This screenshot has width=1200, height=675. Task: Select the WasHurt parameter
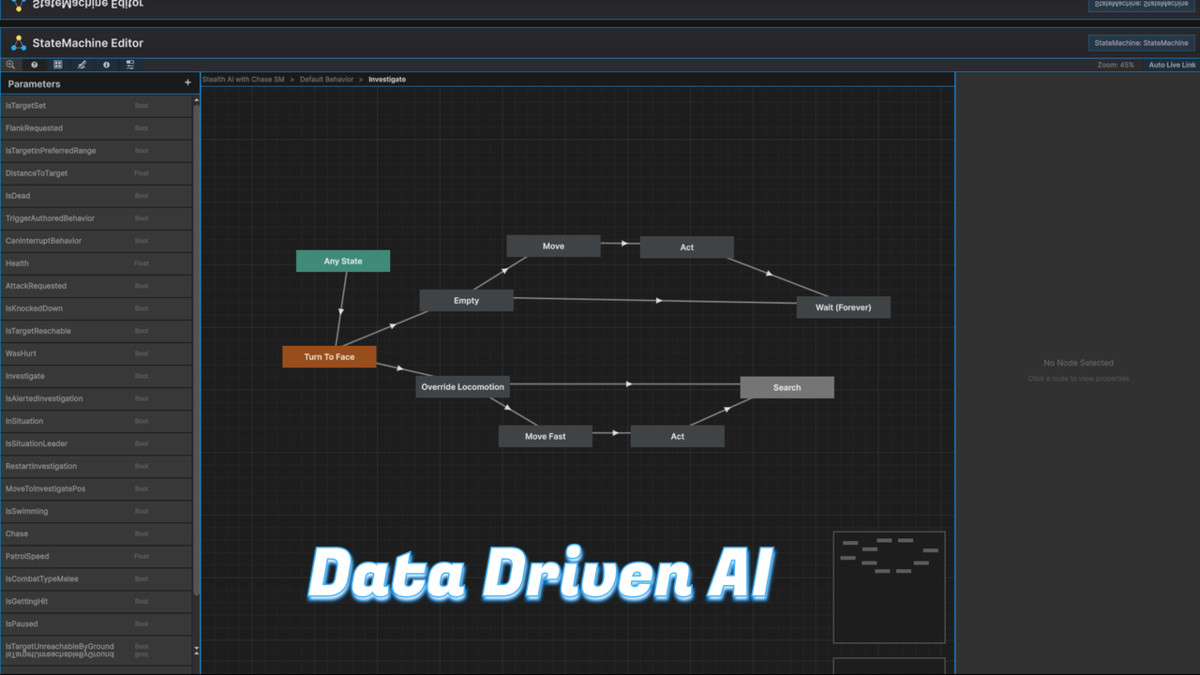pyautogui.click(x=96, y=353)
